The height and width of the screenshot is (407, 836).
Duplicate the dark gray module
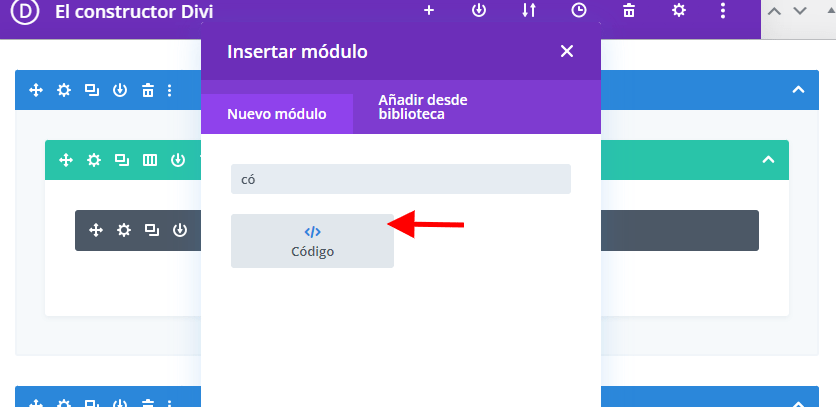[152, 230]
